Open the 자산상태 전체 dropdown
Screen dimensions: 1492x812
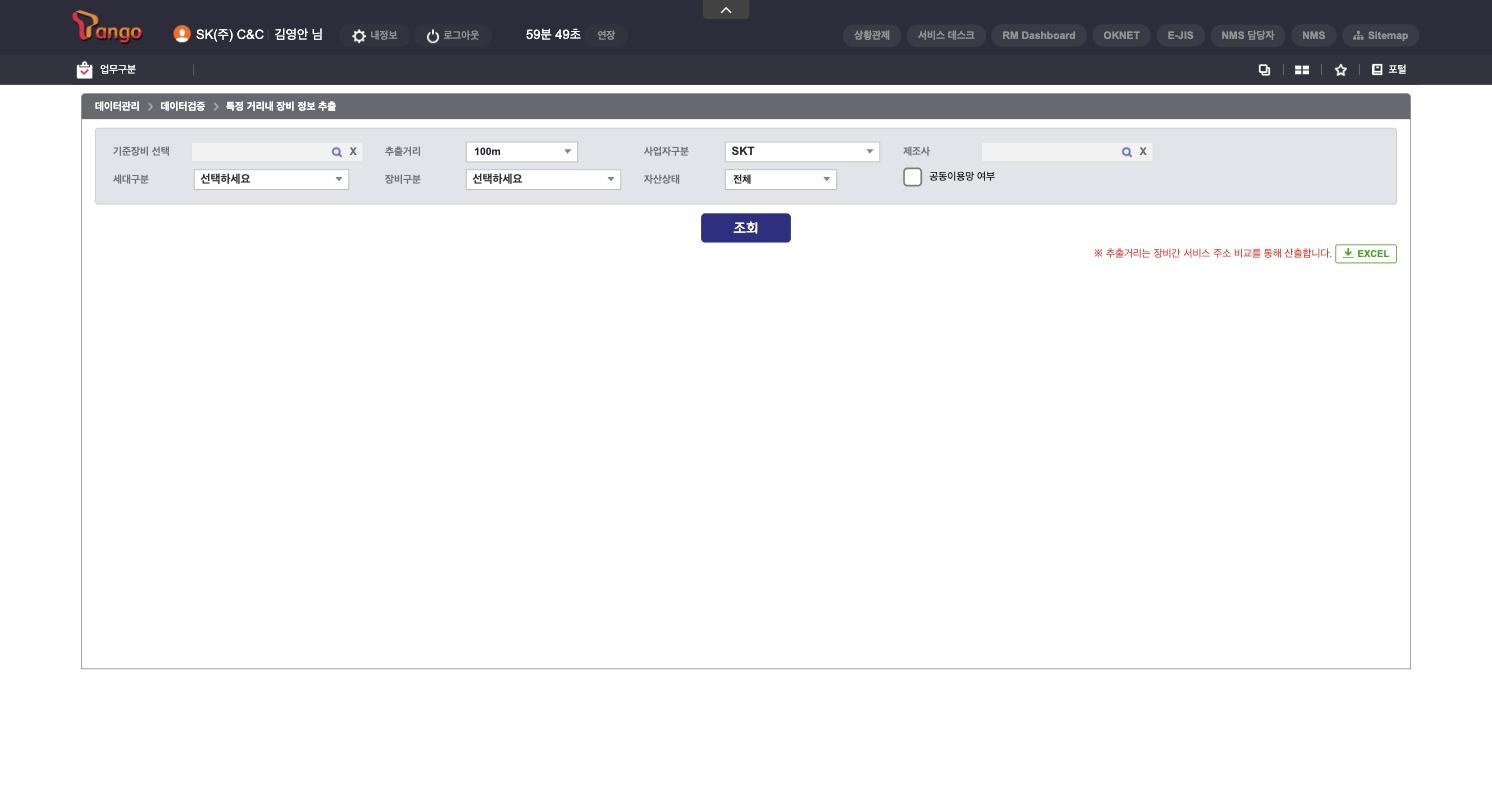[781, 180]
